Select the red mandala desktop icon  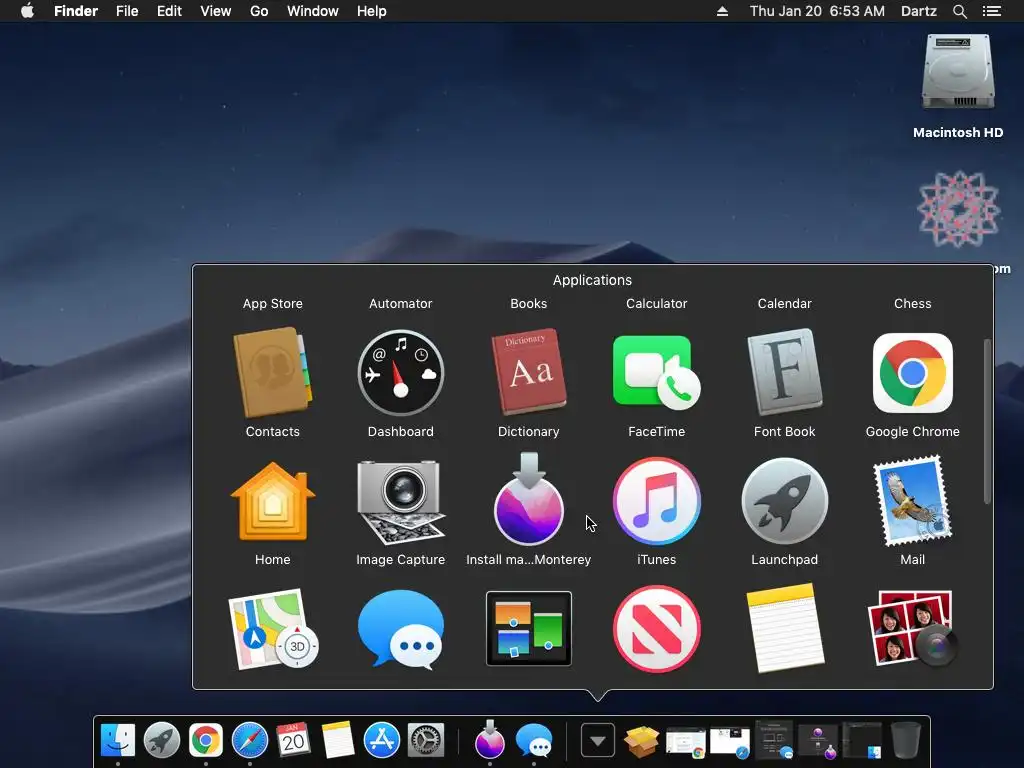pyautogui.click(x=958, y=209)
